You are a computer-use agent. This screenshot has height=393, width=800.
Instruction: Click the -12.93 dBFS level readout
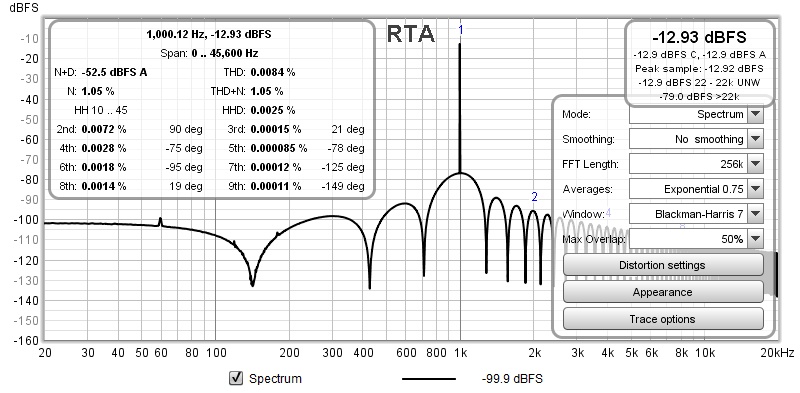pos(699,37)
